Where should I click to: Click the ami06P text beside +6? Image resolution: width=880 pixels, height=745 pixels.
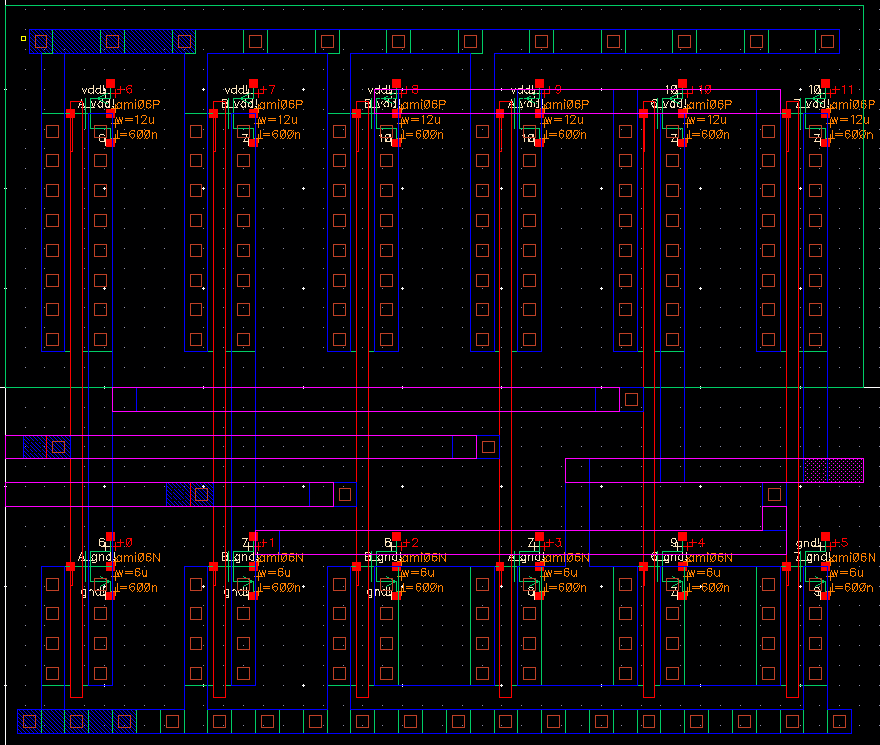(138, 104)
